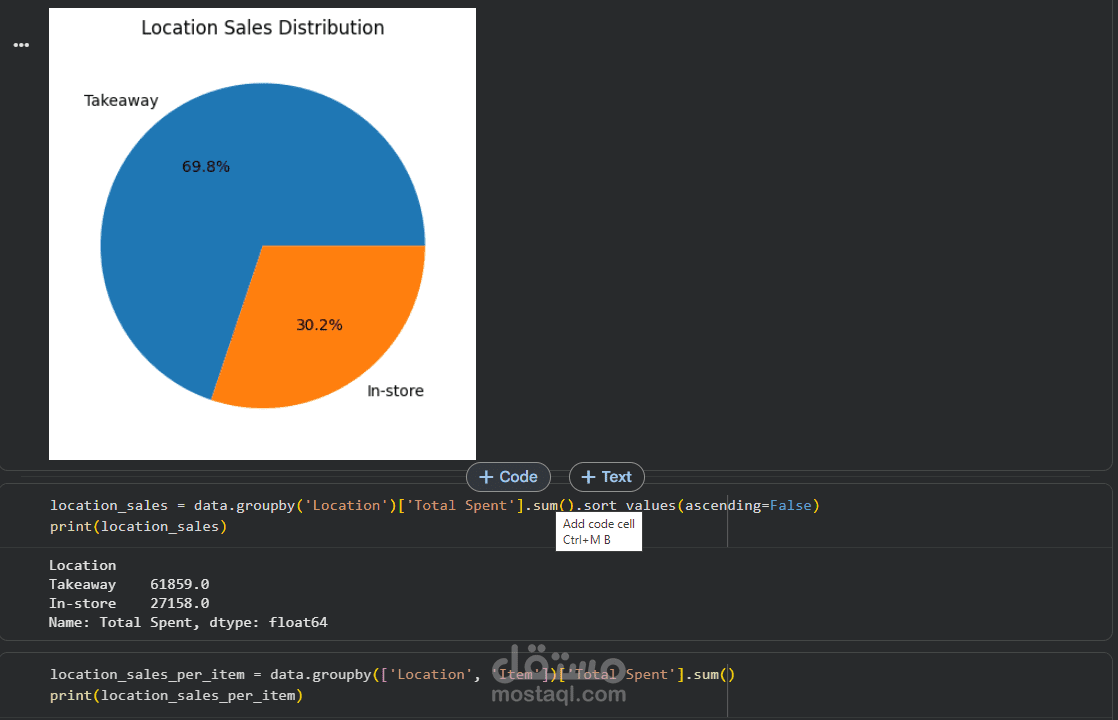Click inside the location_sales_per_item code cell
Image resolution: width=1118 pixels, height=720 pixels.
click(x=392, y=684)
